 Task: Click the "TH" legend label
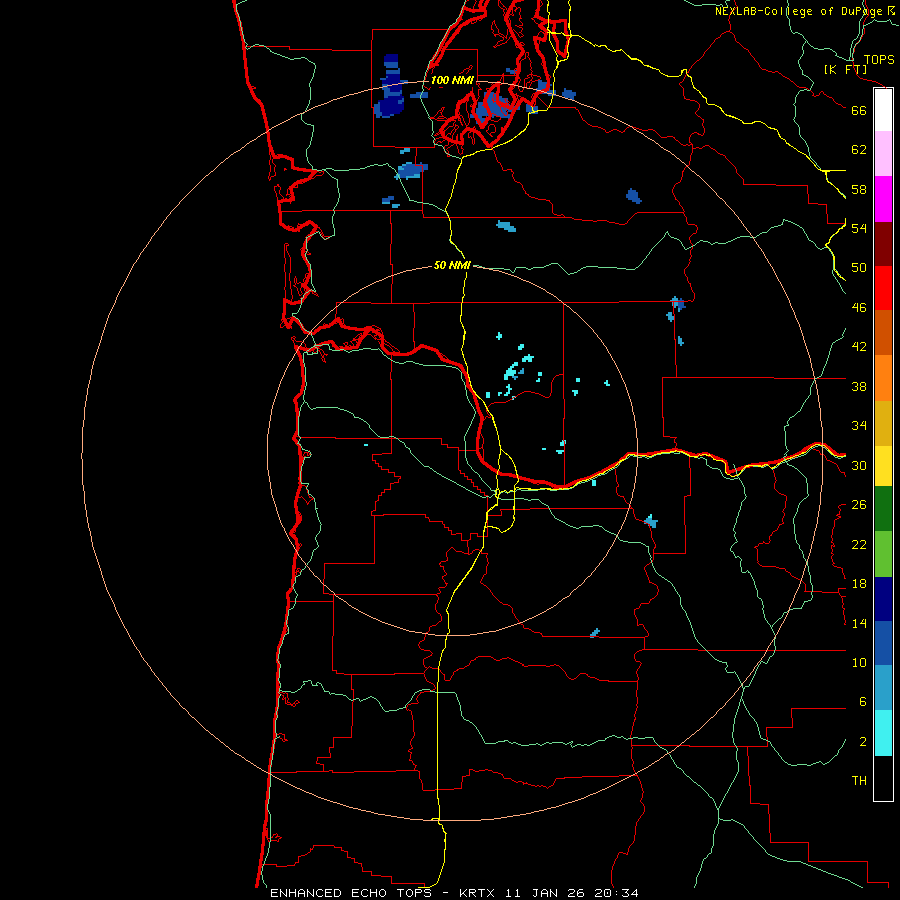pyautogui.click(x=859, y=781)
